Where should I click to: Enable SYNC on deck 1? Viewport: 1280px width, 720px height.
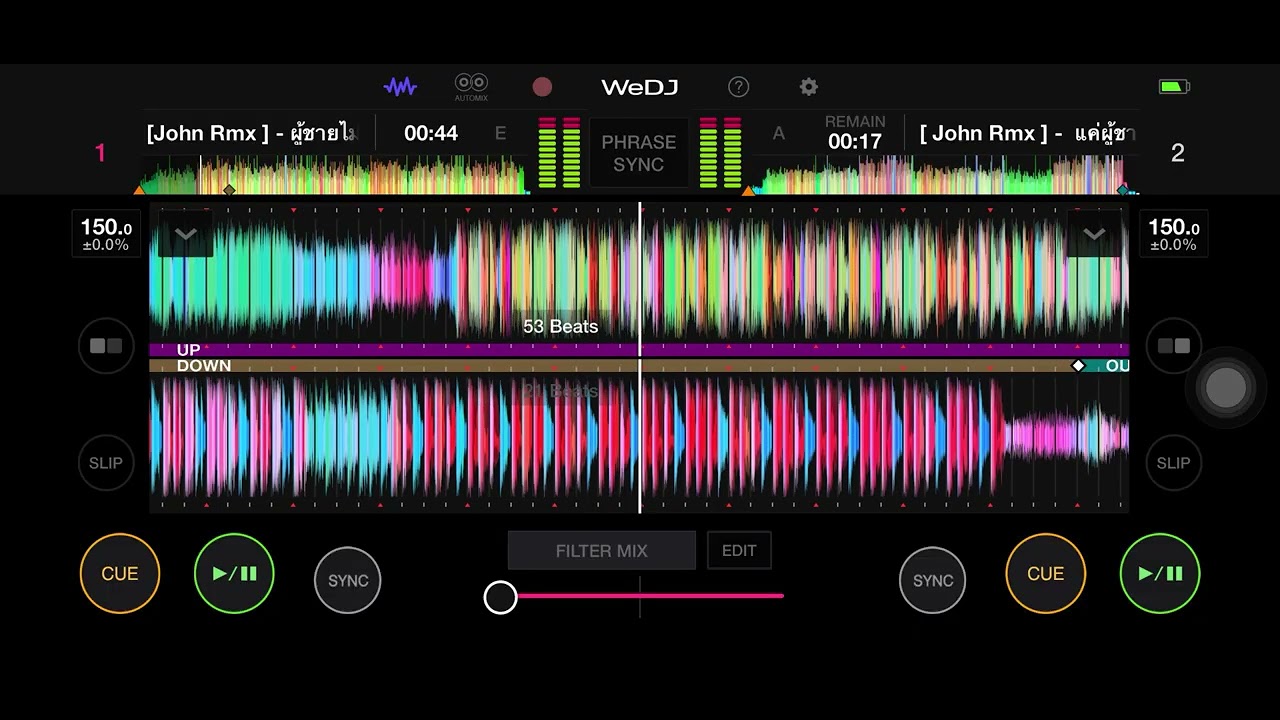point(348,580)
